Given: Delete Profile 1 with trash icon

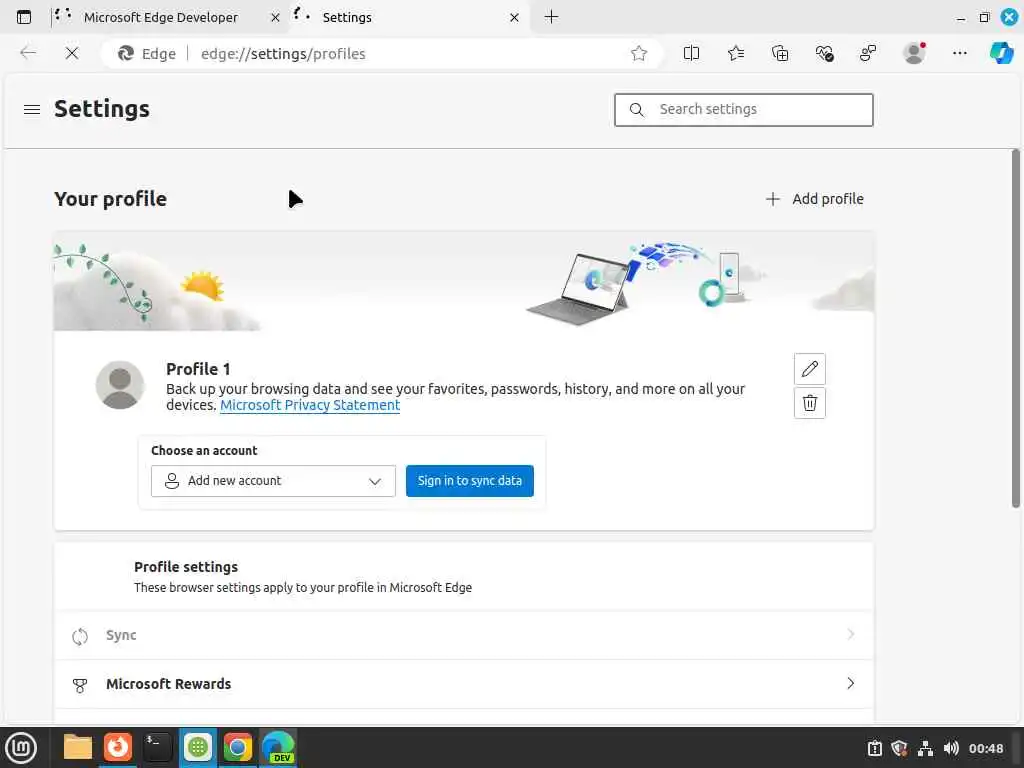Looking at the screenshot, I should click(810, 403).
